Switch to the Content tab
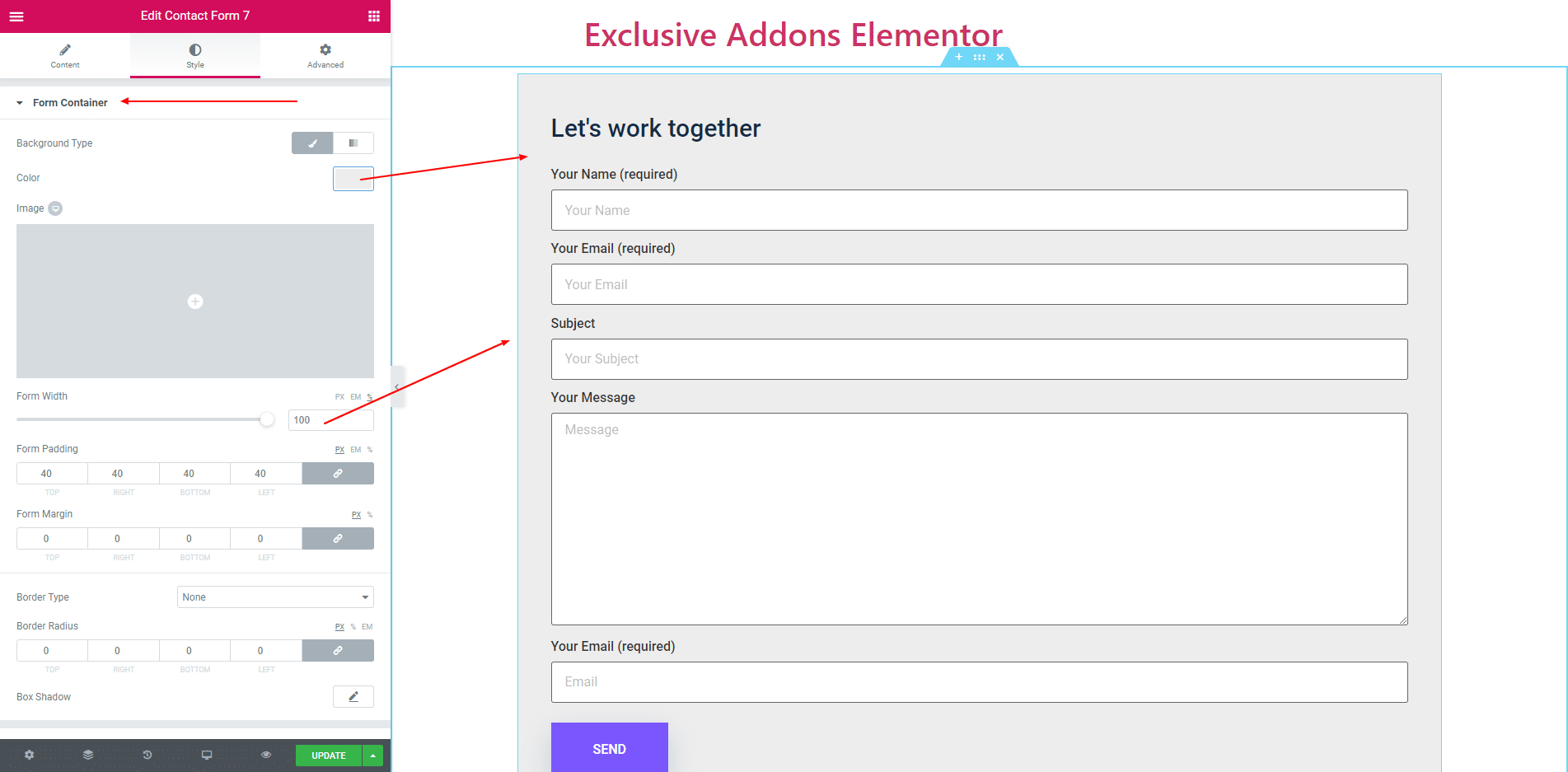 click(65, 56)
